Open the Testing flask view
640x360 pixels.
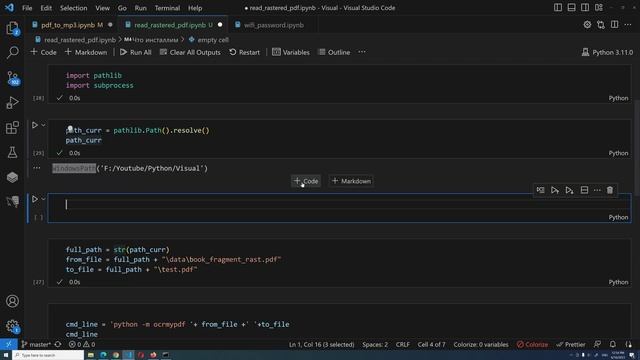(x=12, y=152)
